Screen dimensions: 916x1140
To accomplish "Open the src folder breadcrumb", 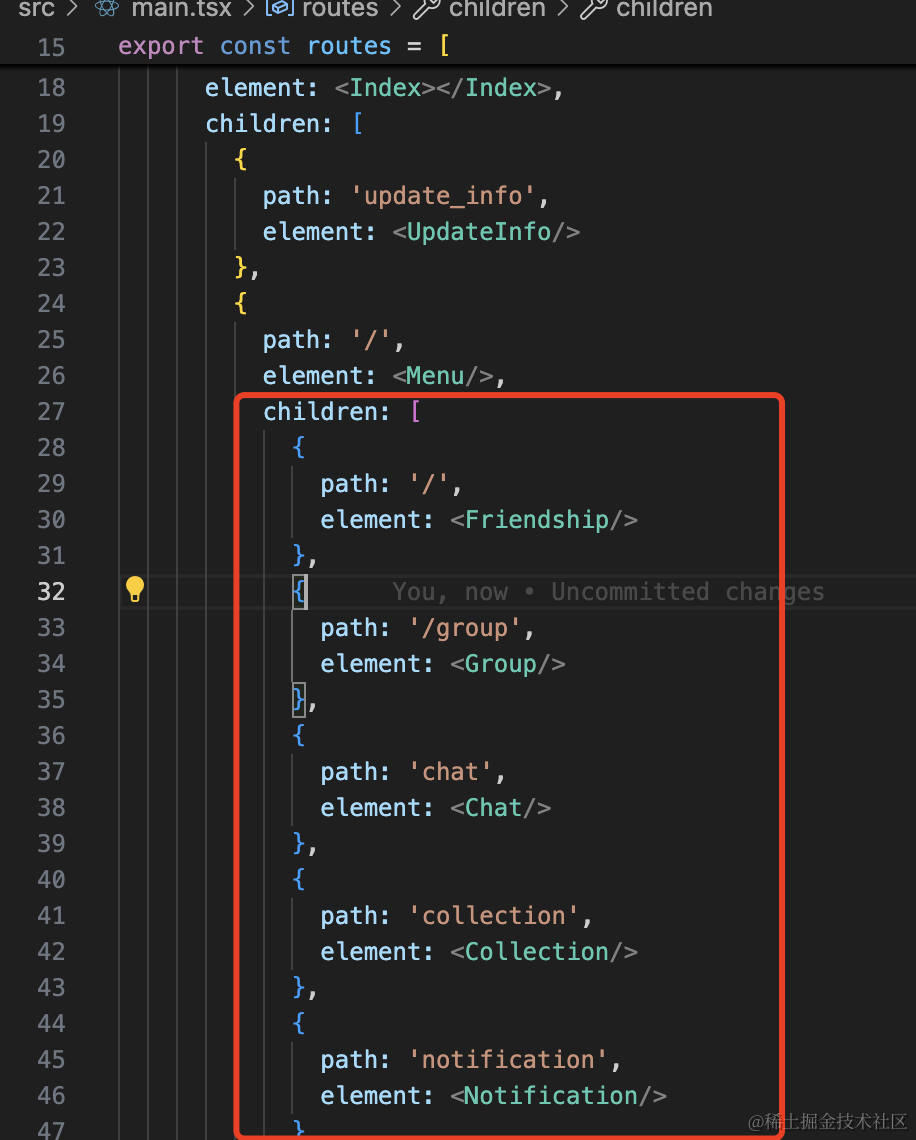I will pos(36,9).
